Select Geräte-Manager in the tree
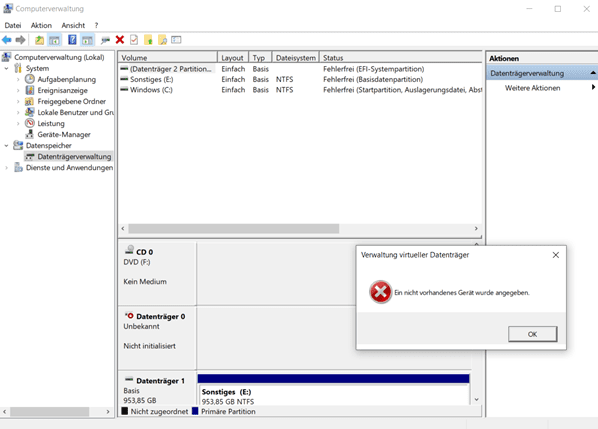The width and height of the screenshot is (598, 429). [x=64, y=134]
